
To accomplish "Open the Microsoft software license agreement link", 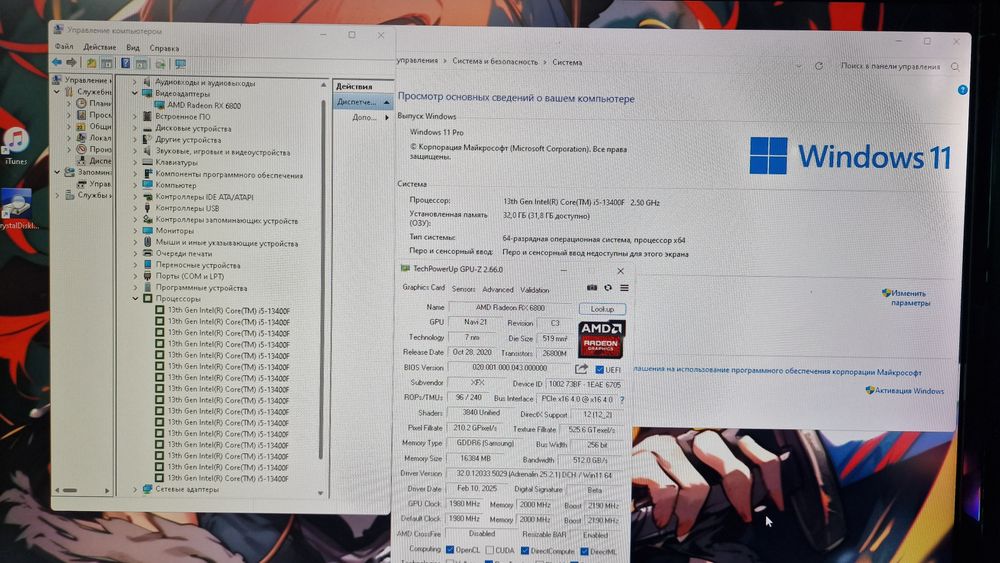I will [x=777, y=371].
